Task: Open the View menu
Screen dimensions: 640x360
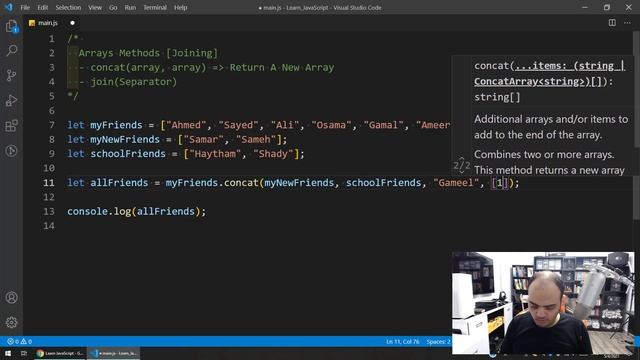Action: point(95,7)
